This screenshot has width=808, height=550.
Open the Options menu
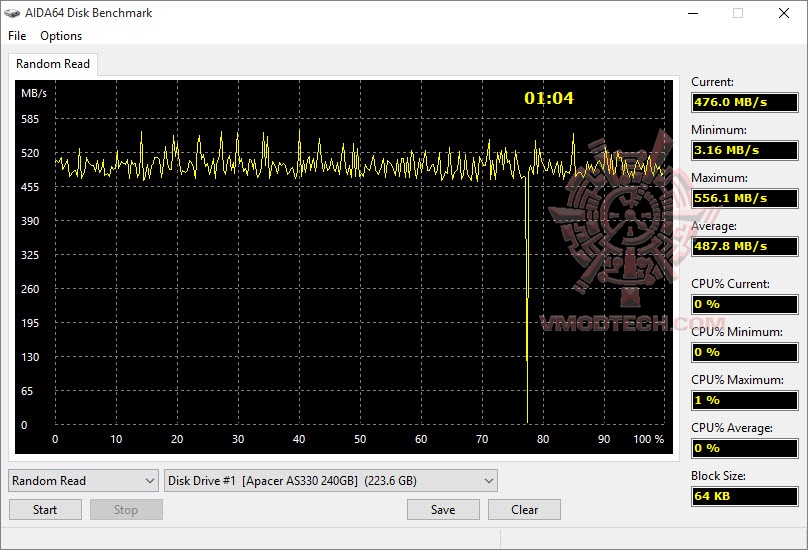(61, 36)
